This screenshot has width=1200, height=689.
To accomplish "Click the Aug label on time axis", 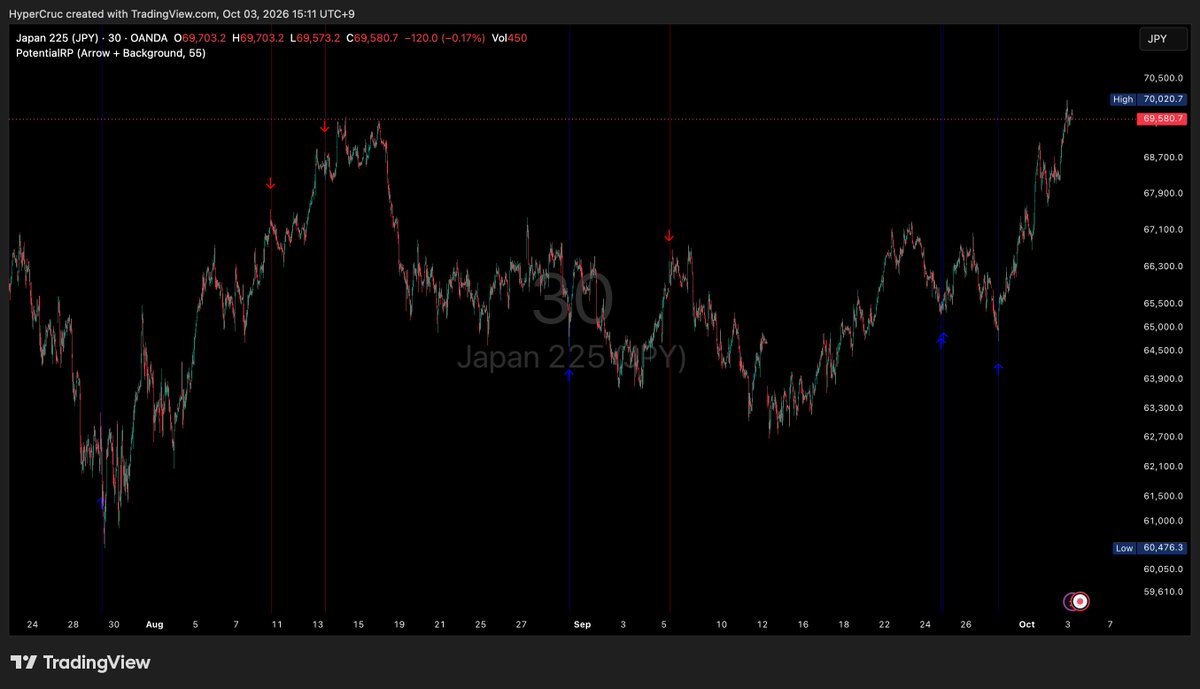I will tap(154, 624).
